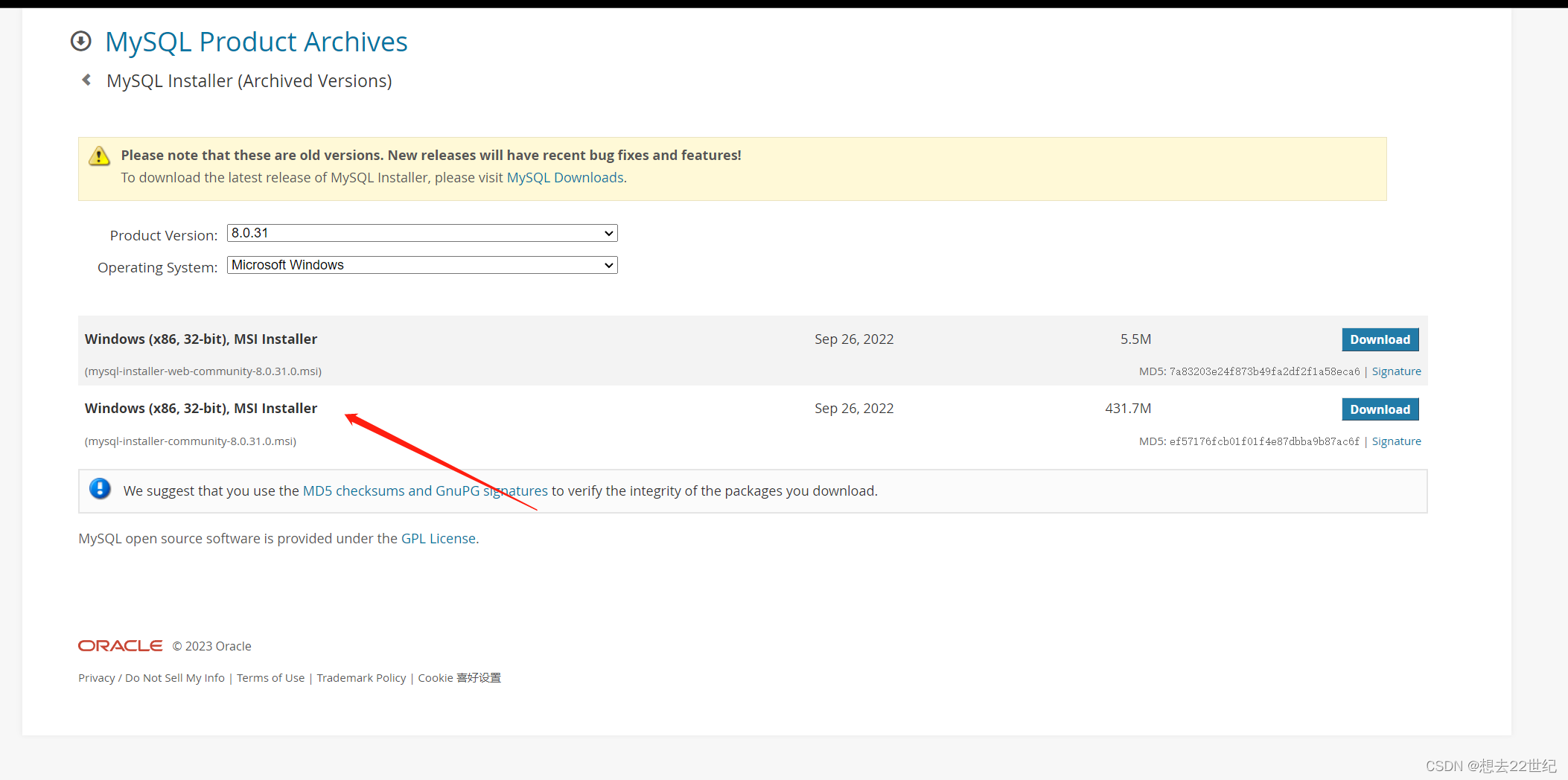Select the 431.7M file size value
1568x780 pixels.
tap(1128, 408)
